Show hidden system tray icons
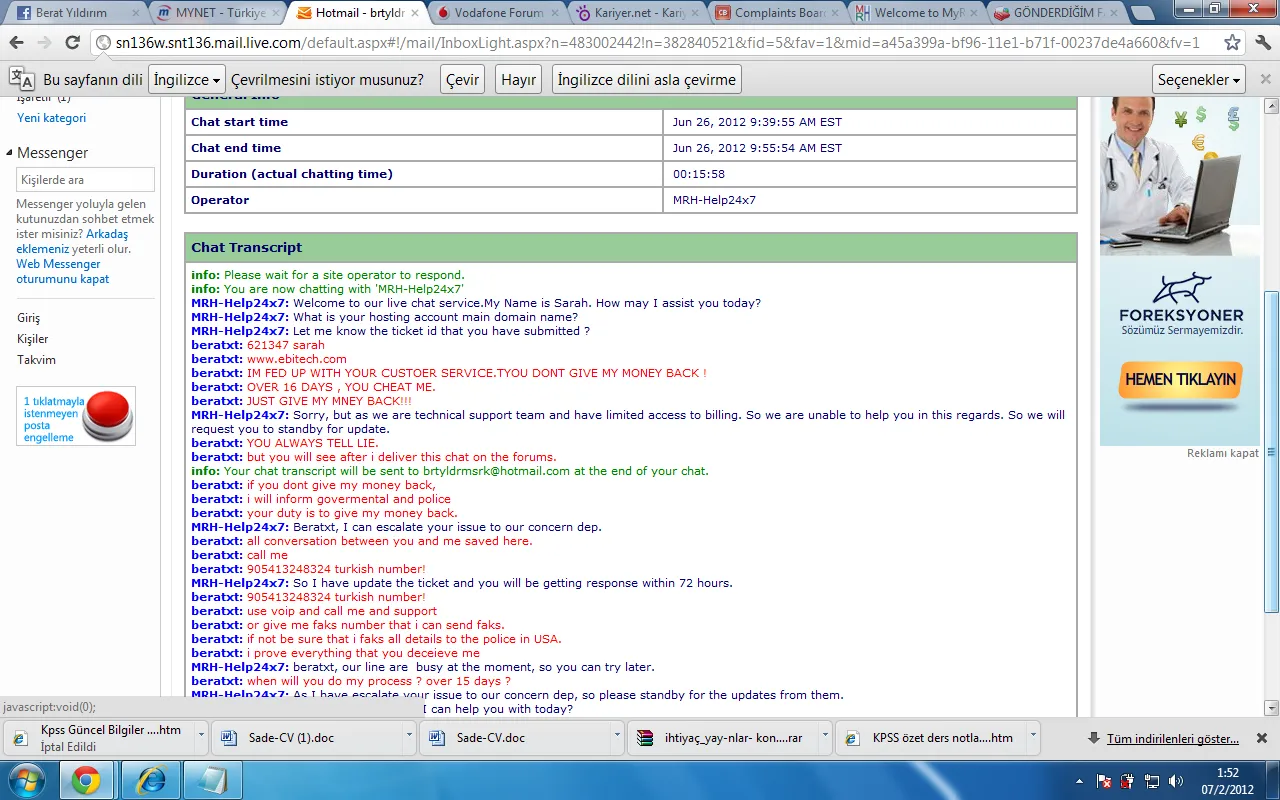The width and height of the screenshot is (1280, 800). tap(1080, 780)
